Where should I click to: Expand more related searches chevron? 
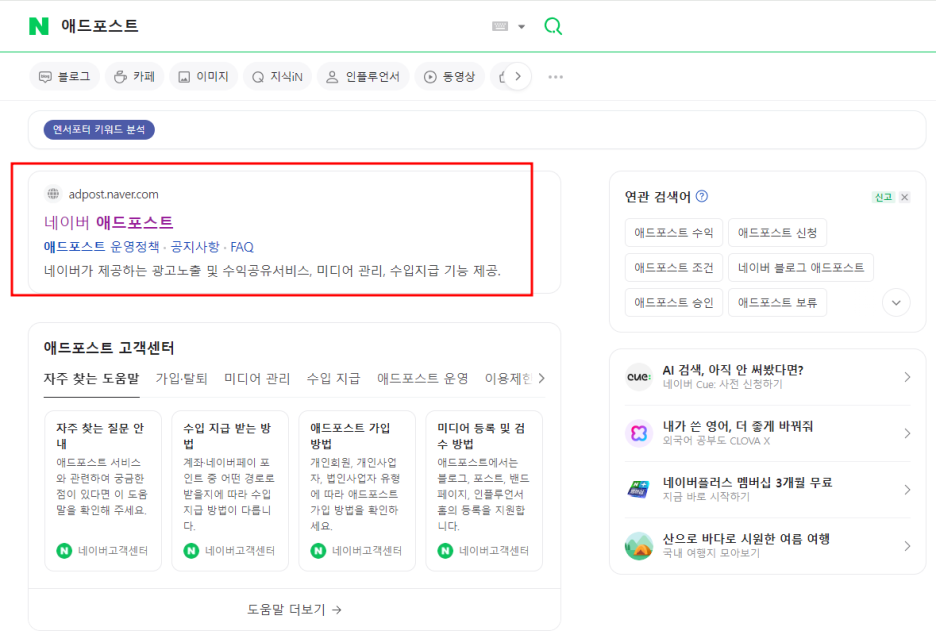(x=896, y=302)
